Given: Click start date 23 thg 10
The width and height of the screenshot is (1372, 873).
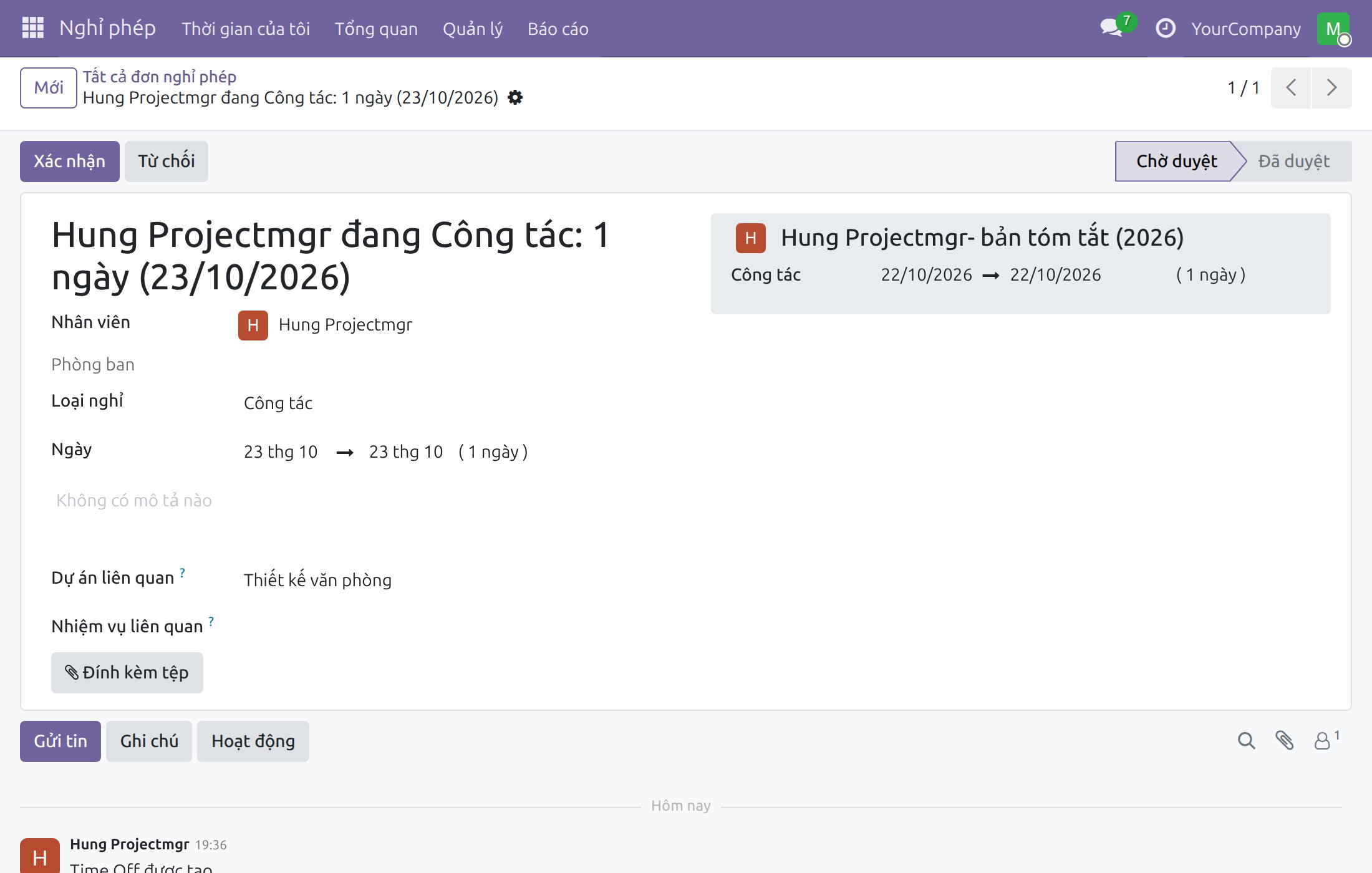Looking at the screenshot, I should (x=281, y=451).
